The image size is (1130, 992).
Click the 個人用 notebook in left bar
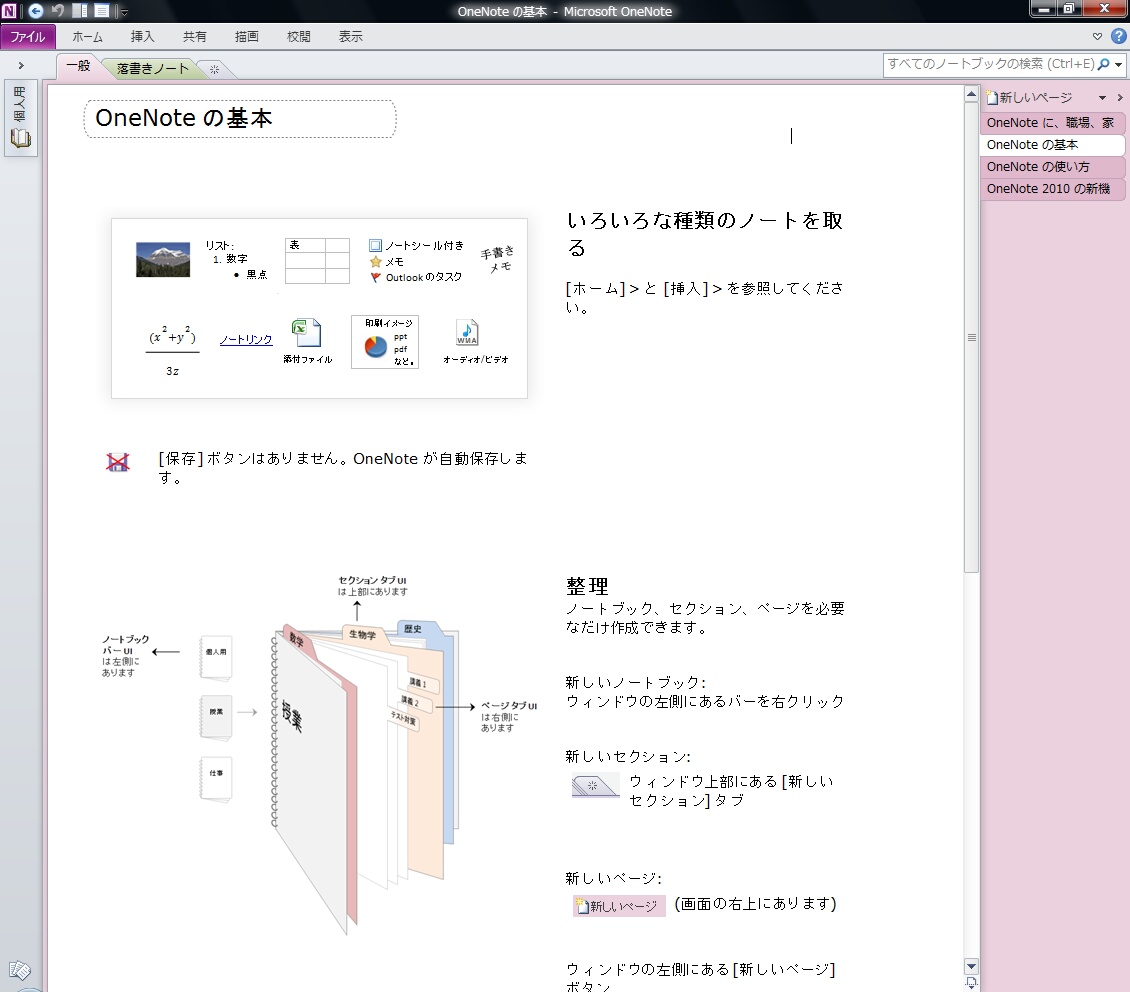click(x=20, y=117)
